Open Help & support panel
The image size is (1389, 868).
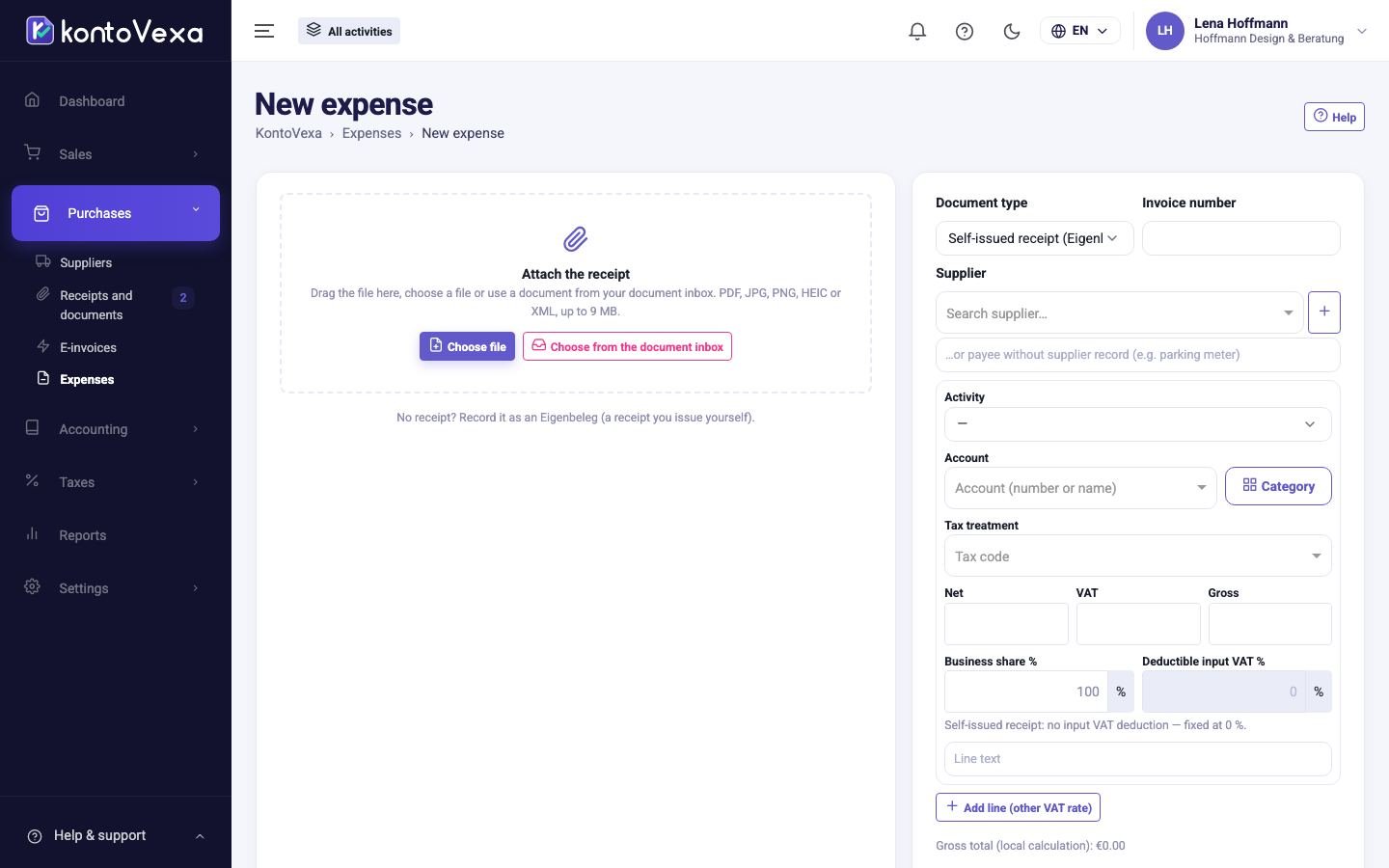coord(116,835)
